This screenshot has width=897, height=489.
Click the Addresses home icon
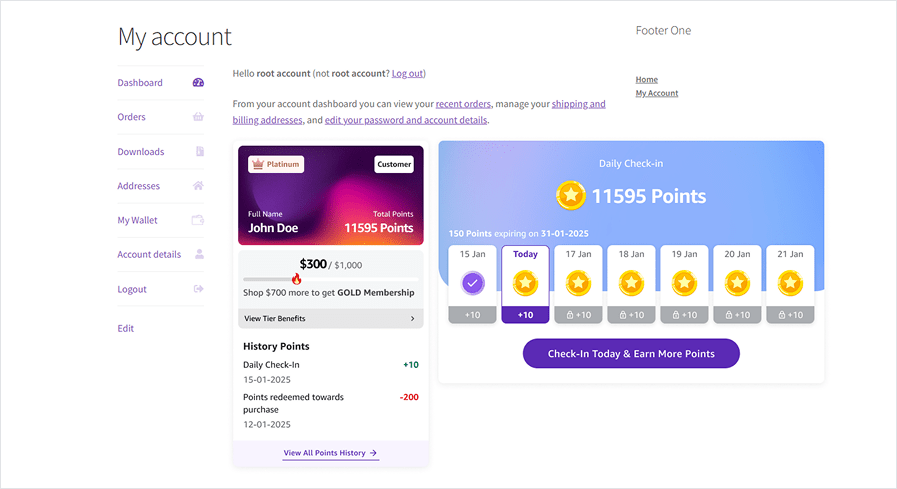tap(198, 186)
